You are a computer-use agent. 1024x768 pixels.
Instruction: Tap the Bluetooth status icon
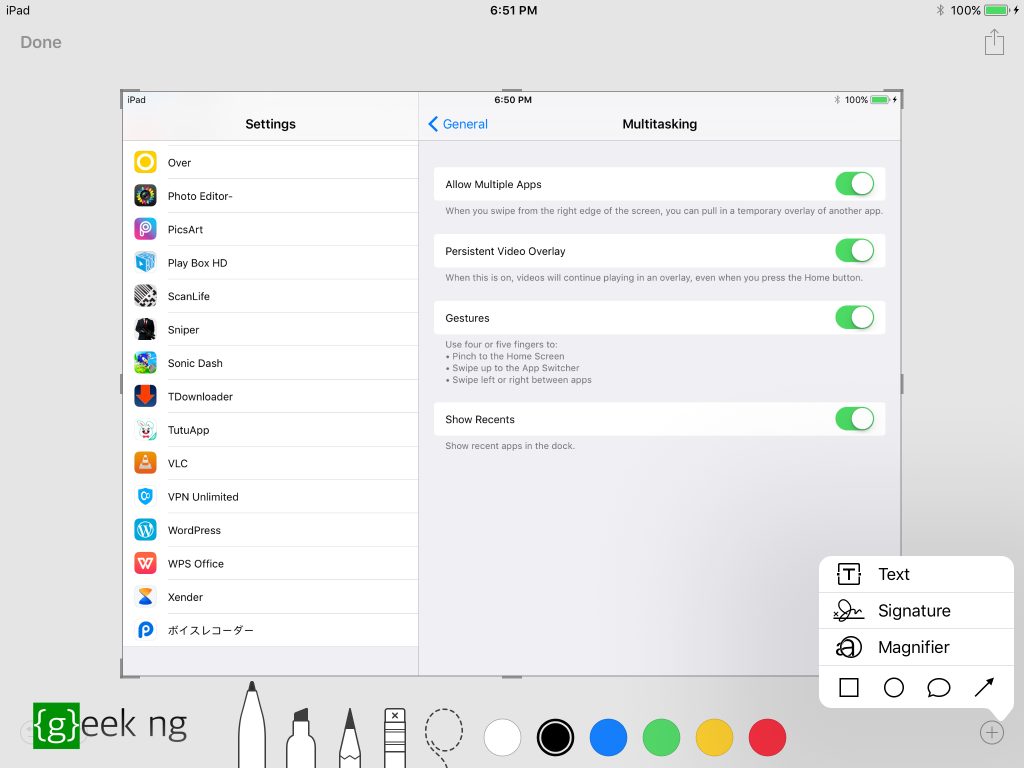(x=940, y=10)
